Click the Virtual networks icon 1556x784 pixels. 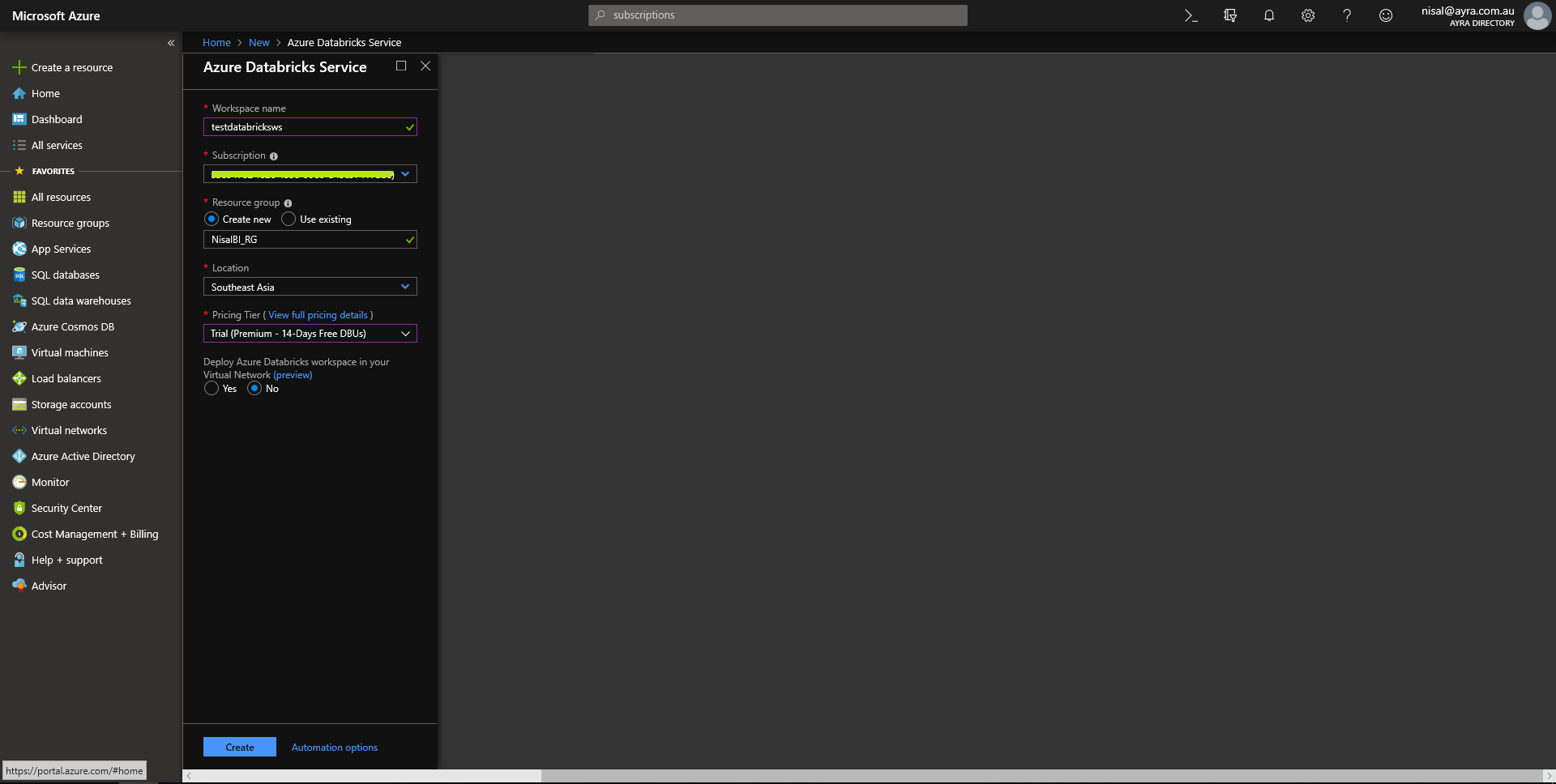click(19, 430)
